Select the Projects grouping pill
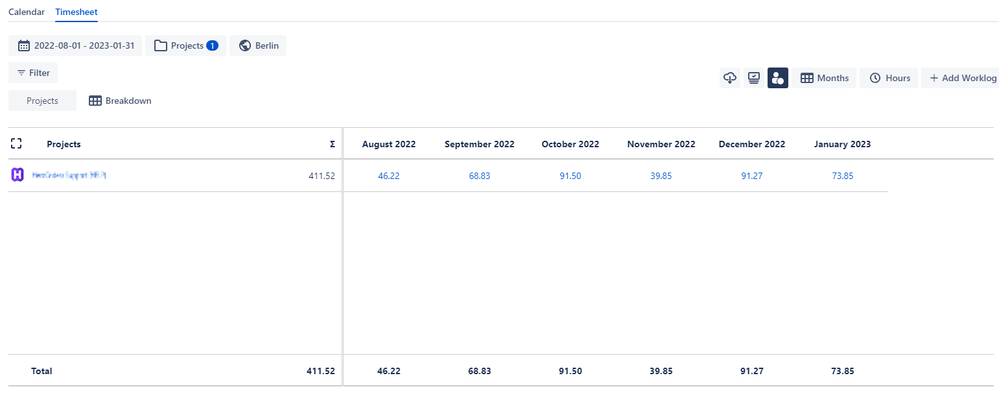 tap(43, 101)
